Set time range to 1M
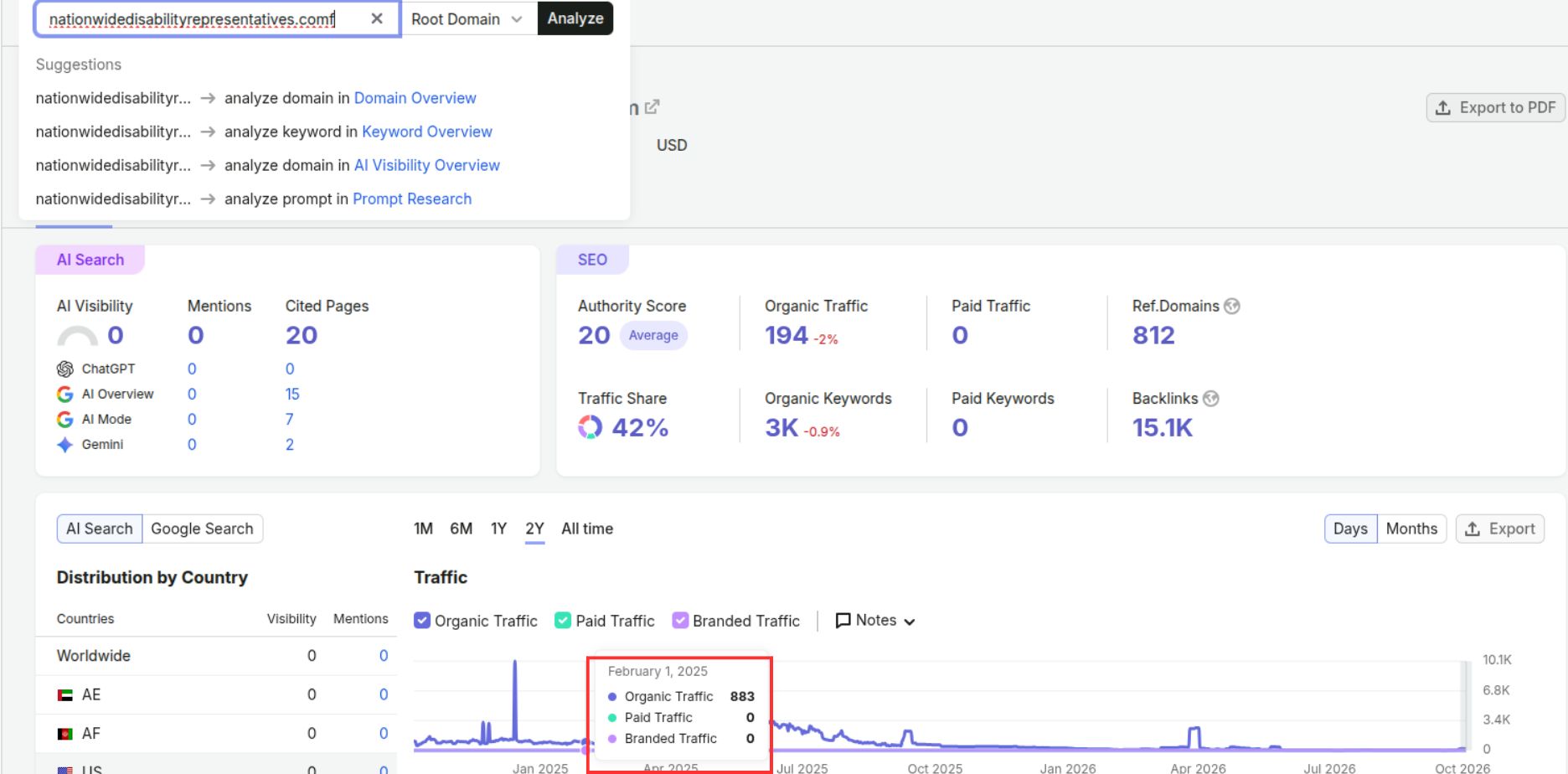This screenshot has width=1568, height=774. [423, 529]
